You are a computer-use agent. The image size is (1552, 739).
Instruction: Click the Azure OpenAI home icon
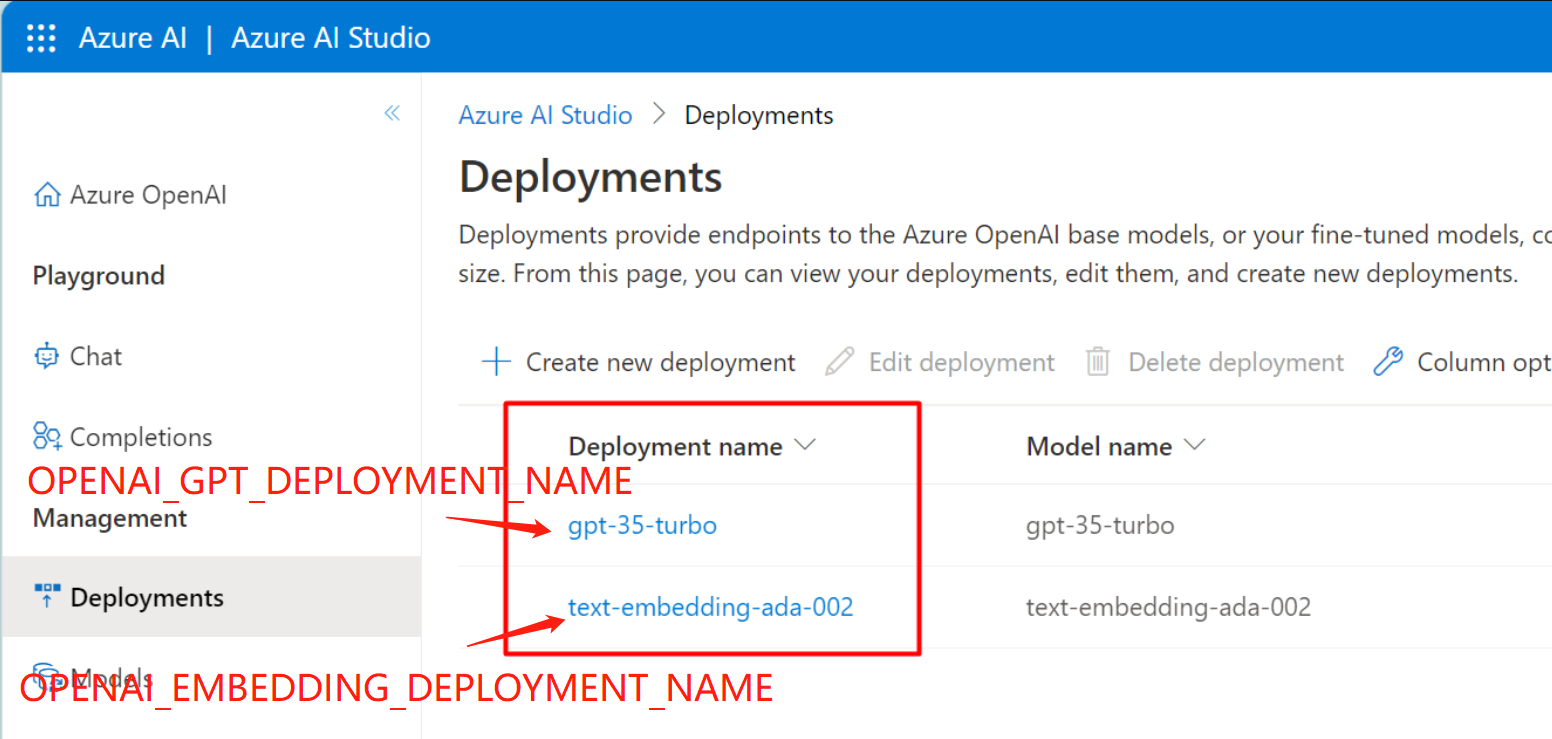coord(47,195)
